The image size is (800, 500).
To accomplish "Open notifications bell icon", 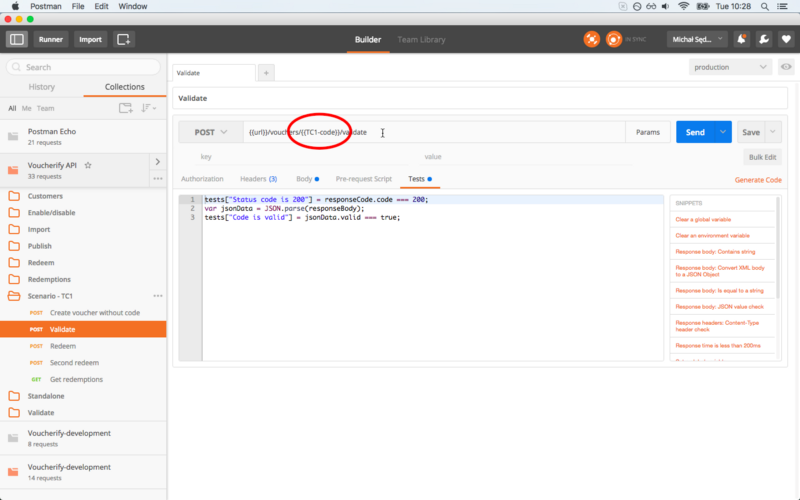I will click(x=741, y=39).
